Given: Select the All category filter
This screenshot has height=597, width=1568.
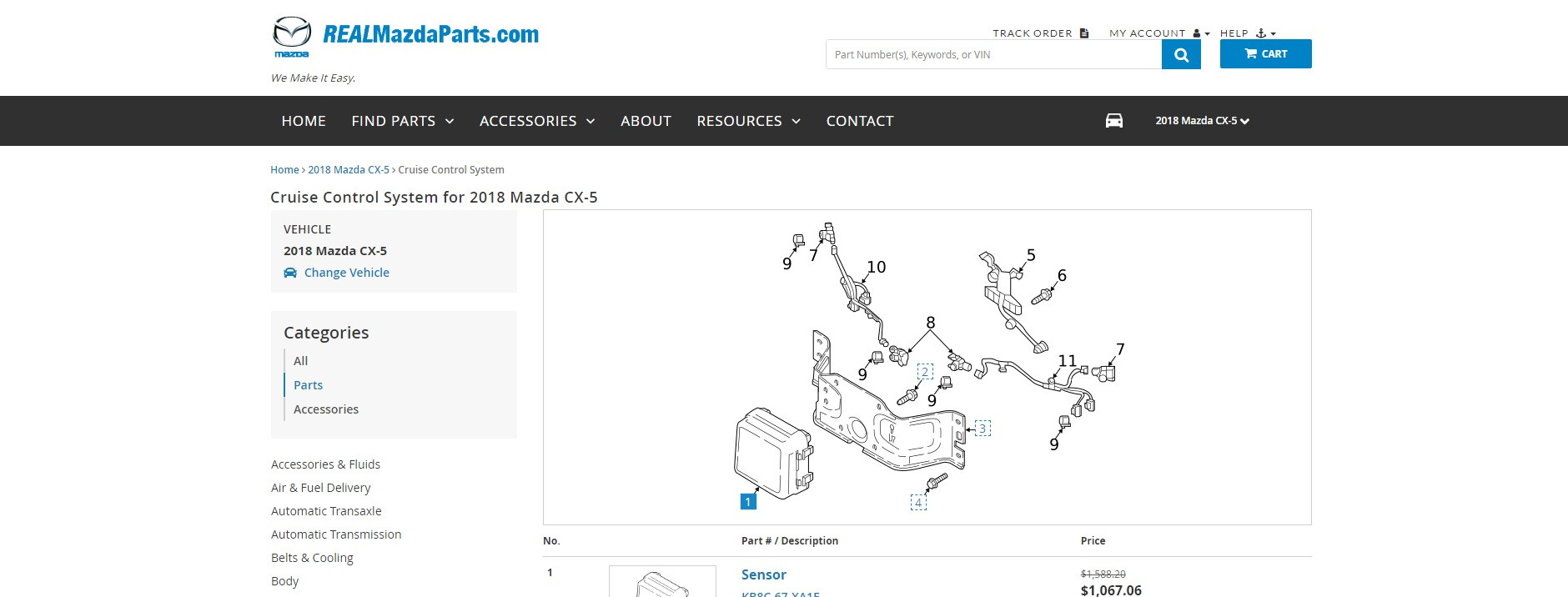Looking at the screenshot, I should click(300, 361).
